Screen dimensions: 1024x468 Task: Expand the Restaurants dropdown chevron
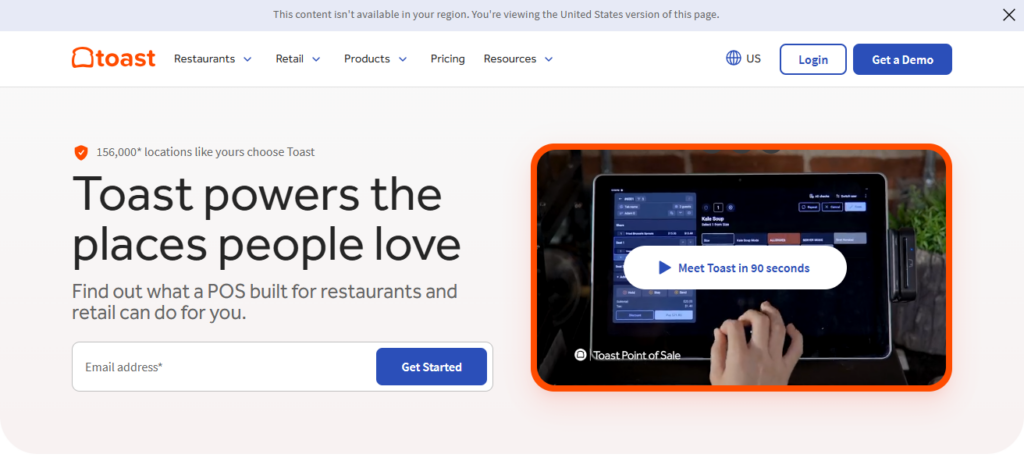(x=248, y=59)
